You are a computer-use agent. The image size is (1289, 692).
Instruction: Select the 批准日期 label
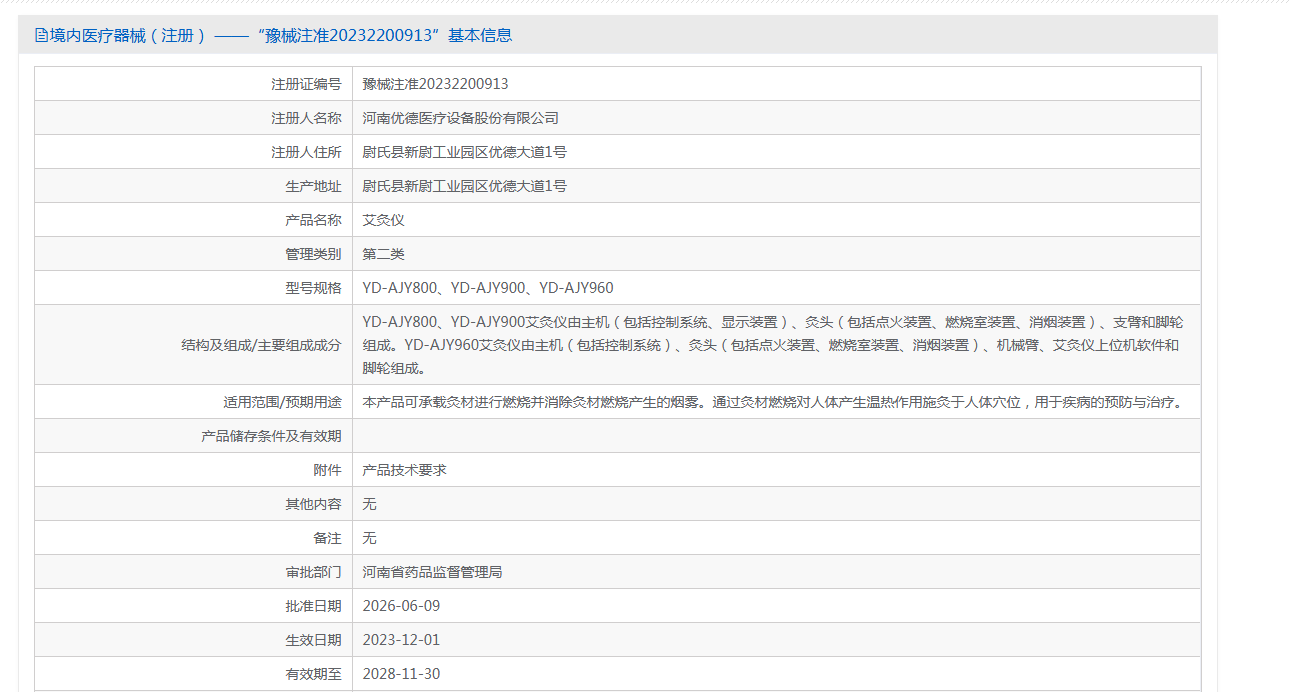313,606
